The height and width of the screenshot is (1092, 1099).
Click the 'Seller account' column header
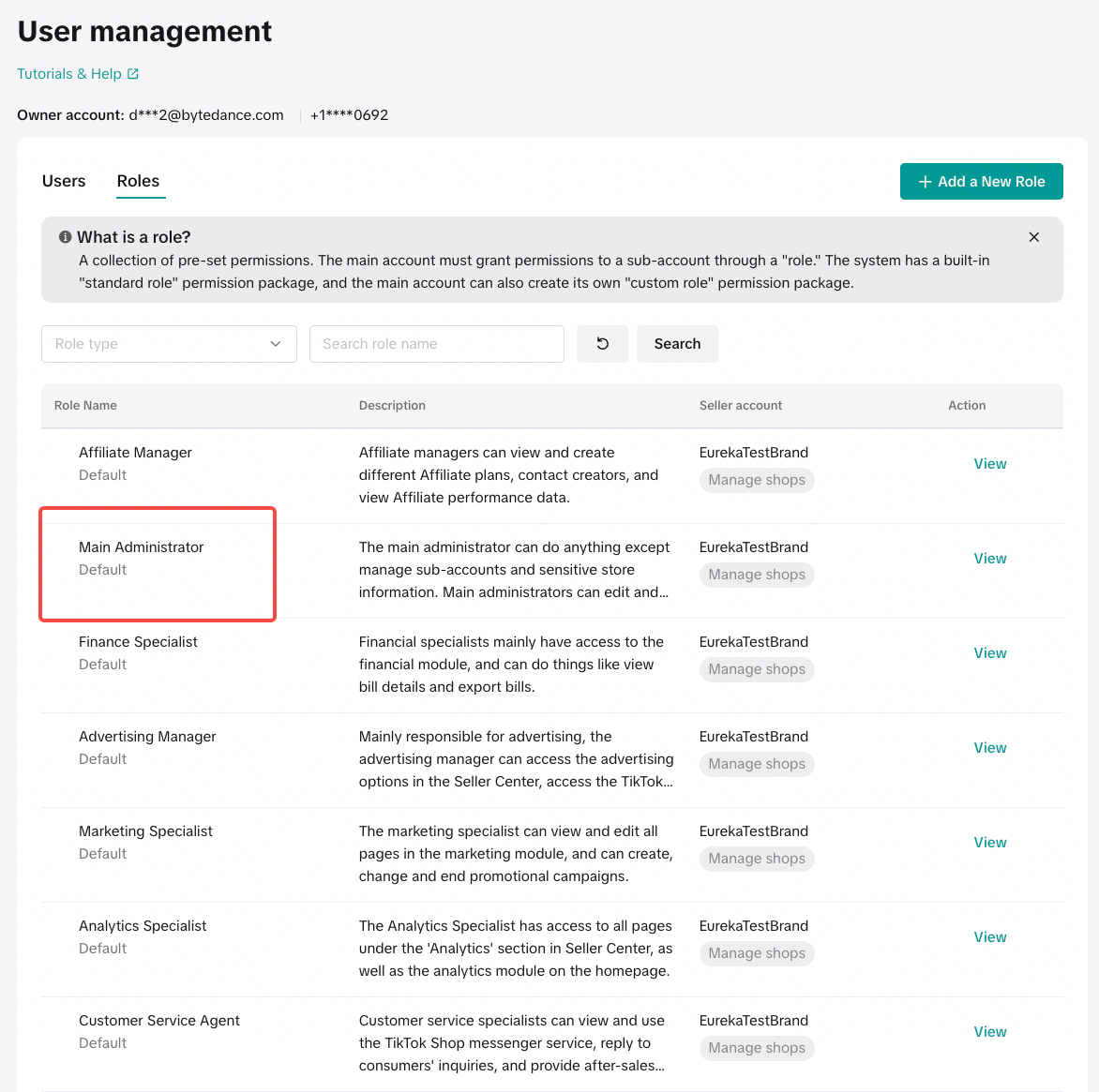(x=740, y=405)
